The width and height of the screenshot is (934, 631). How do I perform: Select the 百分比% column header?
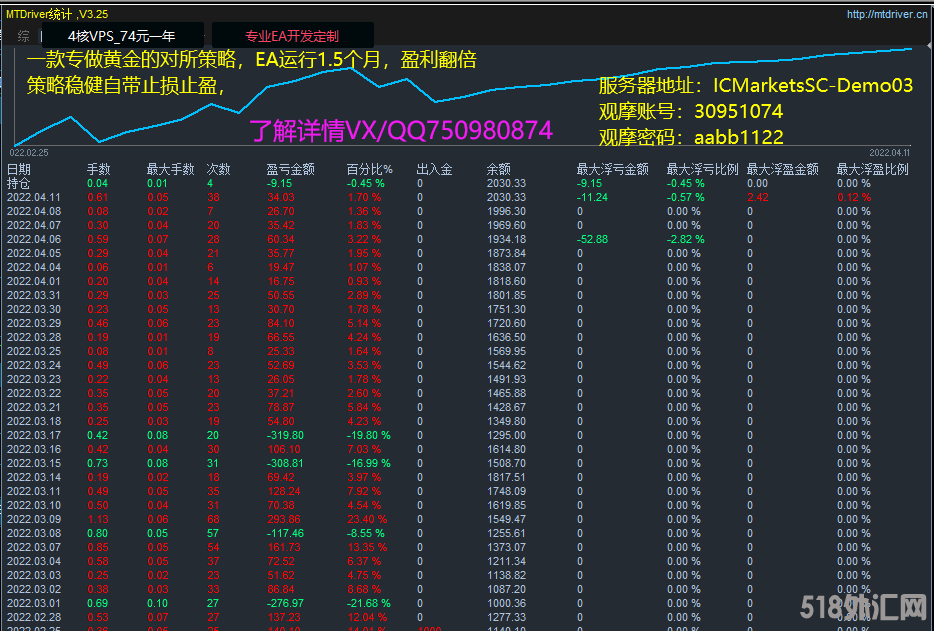(x=369, y=170)
